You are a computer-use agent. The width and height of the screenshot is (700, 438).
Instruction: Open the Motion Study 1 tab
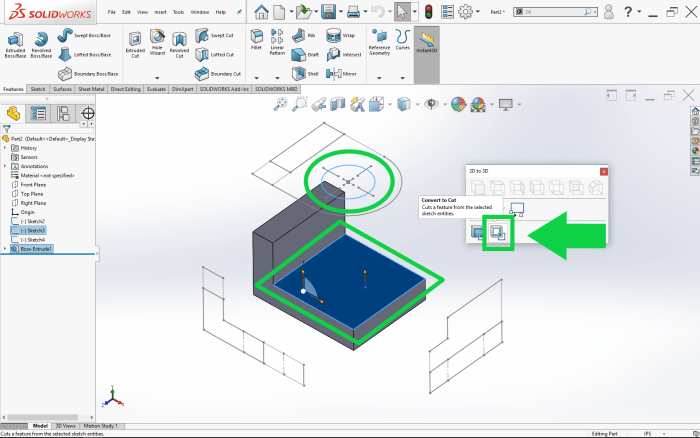[x=100, y=426]
